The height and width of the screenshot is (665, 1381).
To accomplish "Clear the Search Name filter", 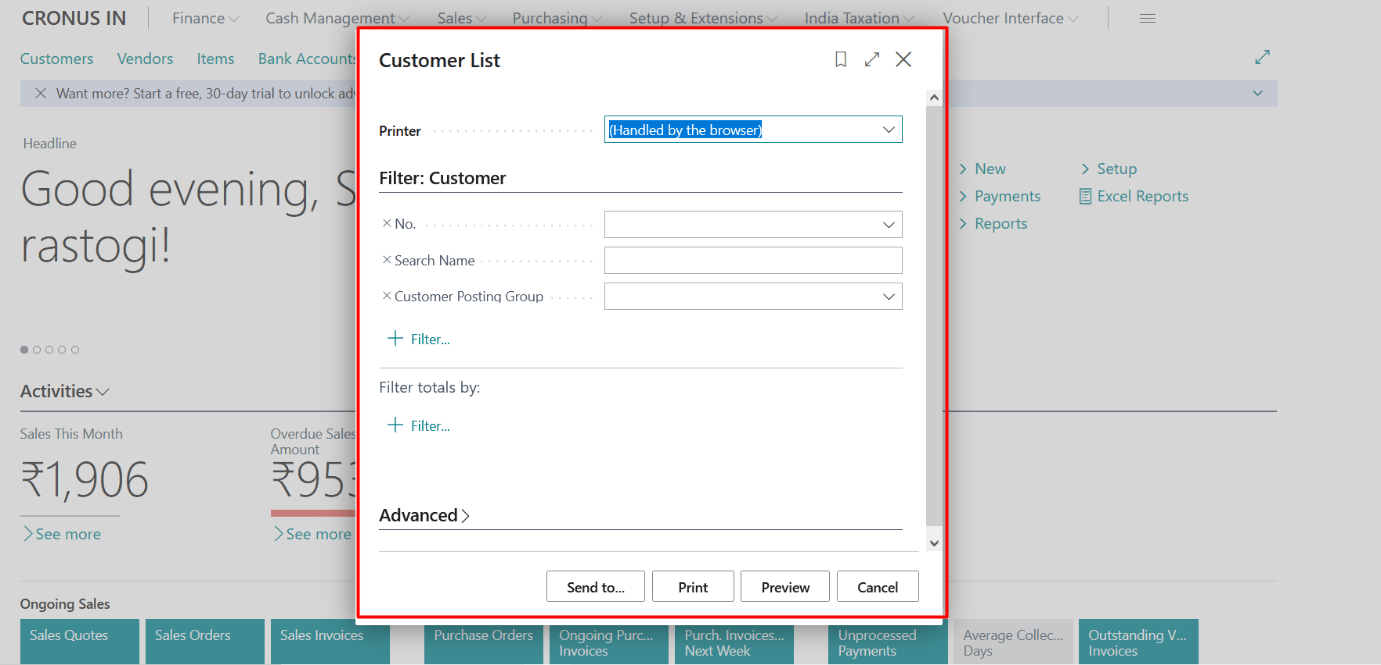I will (x=388, y=260).
